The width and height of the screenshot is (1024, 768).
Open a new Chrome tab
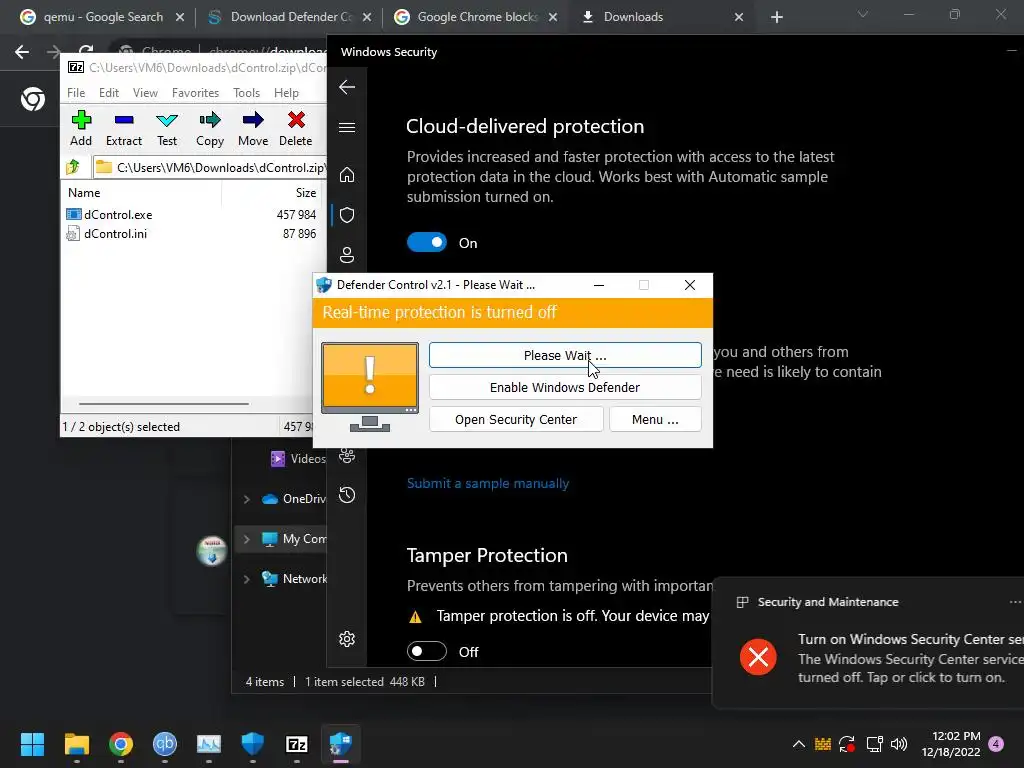tap(776, 17)
